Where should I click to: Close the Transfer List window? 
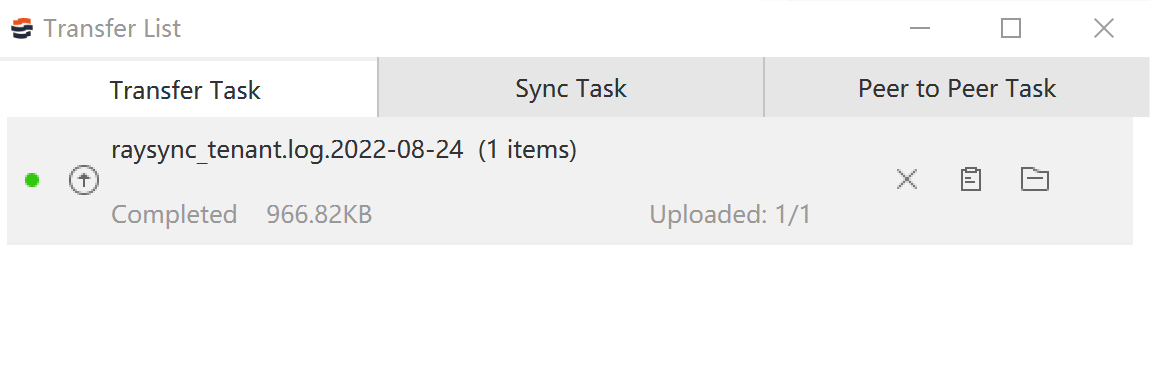[x=1104, y=29]
